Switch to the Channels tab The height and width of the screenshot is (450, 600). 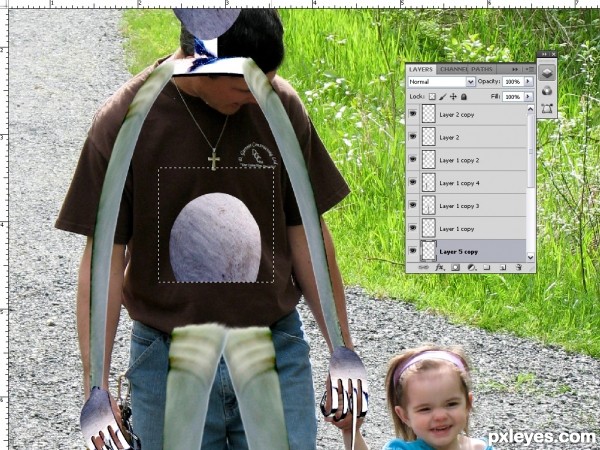pyautogui.click(x=453, y=69)
